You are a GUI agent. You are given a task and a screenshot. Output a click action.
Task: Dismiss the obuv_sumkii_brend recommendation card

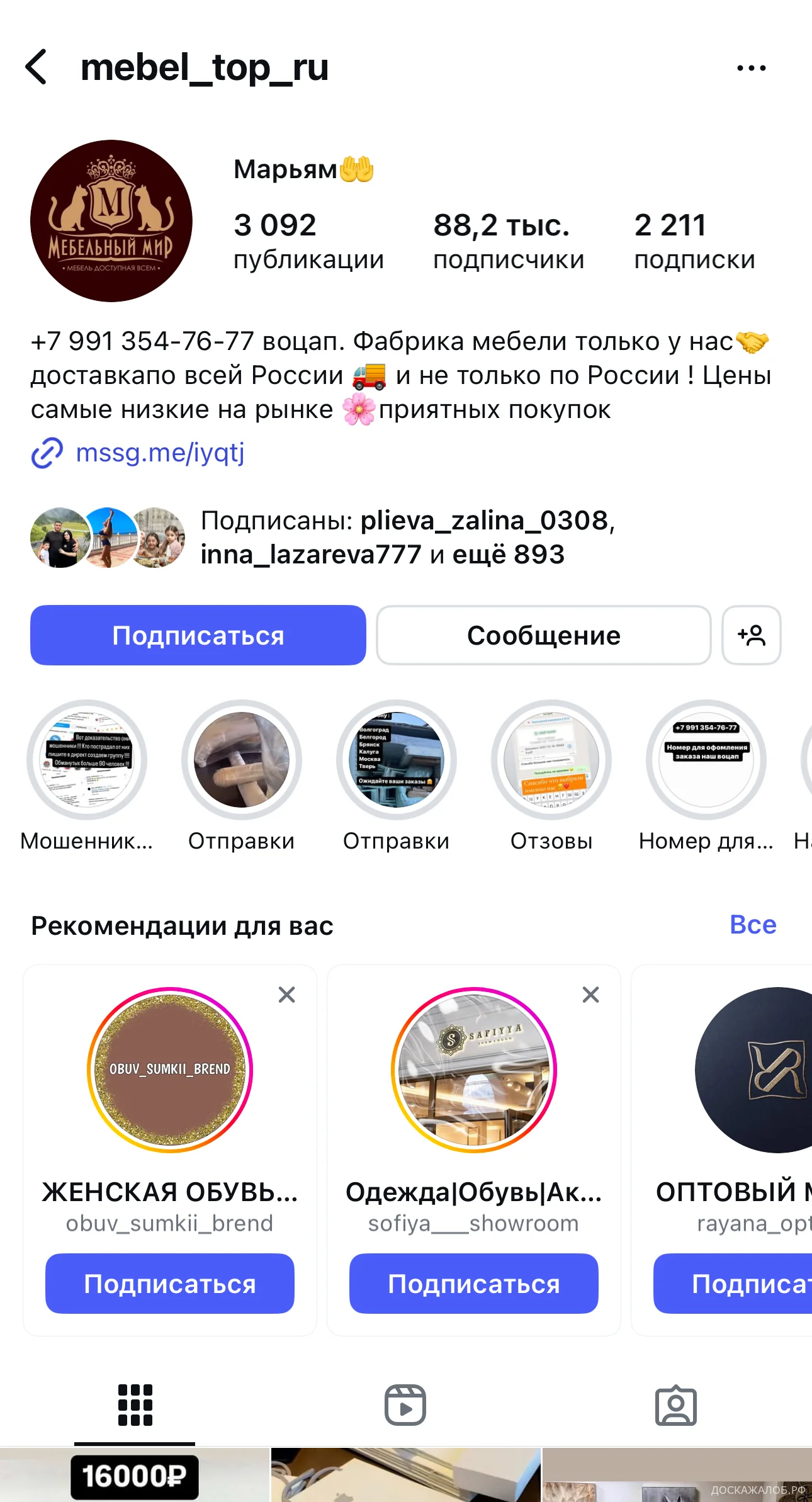[x=286, y=995]
